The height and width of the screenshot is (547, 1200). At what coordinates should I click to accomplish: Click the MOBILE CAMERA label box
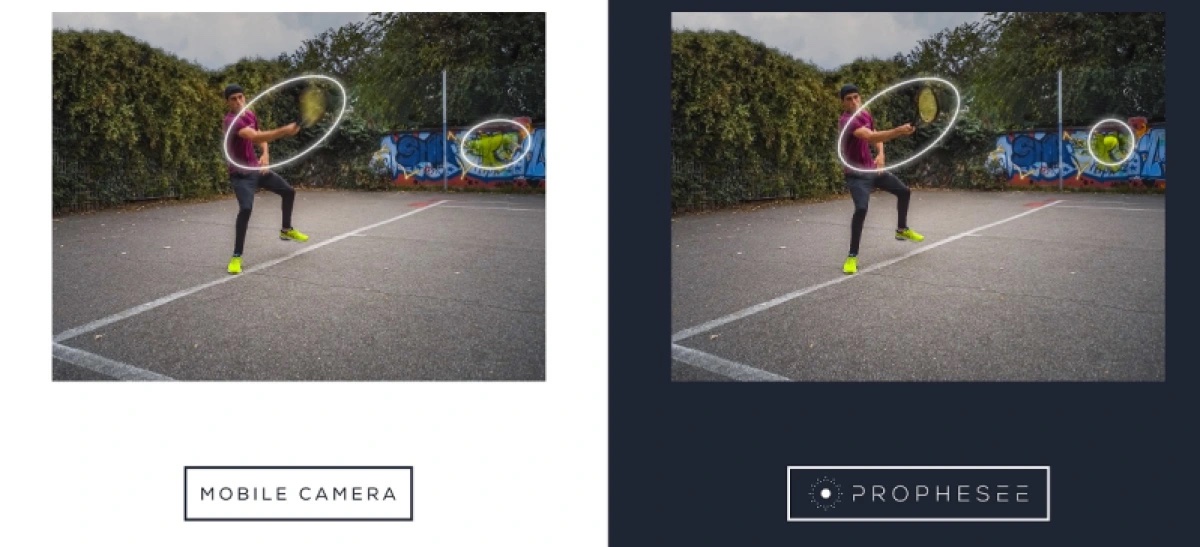[x=298, y=493]
